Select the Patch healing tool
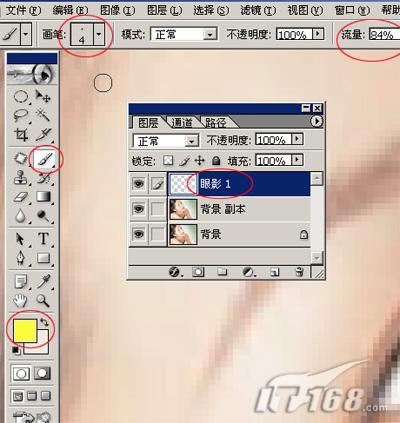Screen dimensions: 400x423 coord(21,159)
